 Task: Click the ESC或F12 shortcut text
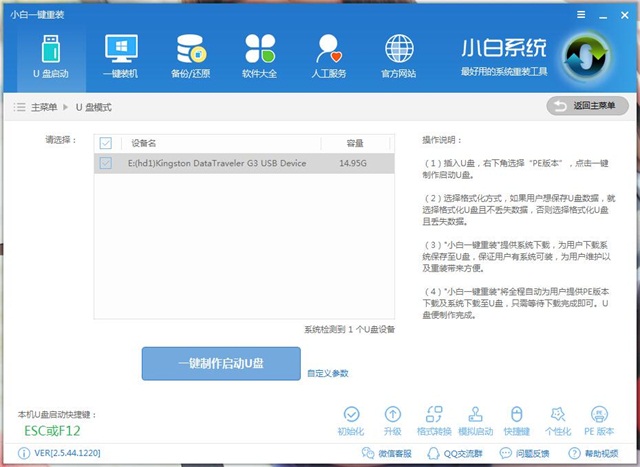52,431
